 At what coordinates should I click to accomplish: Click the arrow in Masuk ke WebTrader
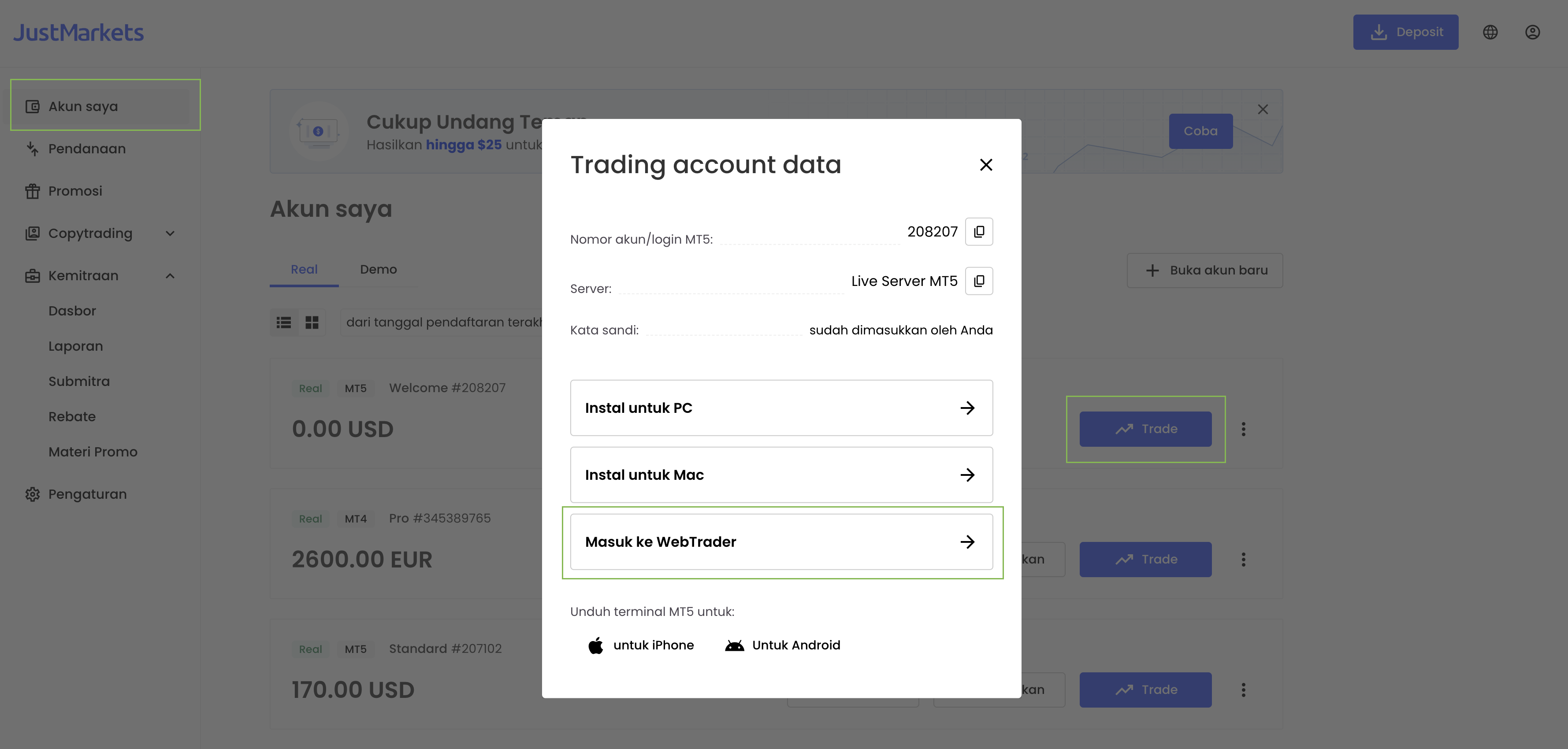click(x=967, y=541)
